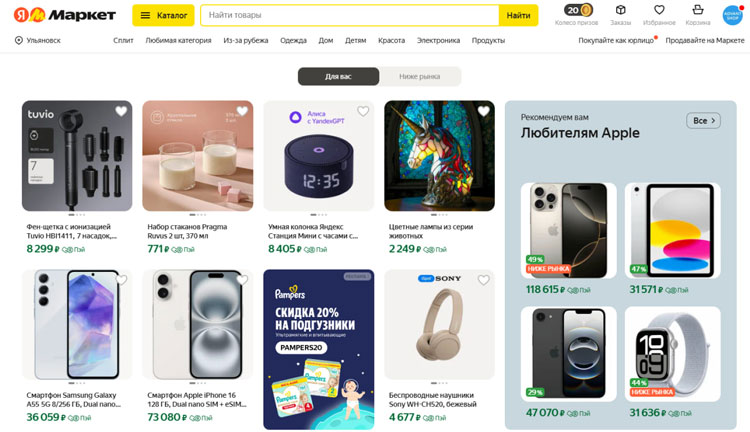Open the Избранное heart icon in header

point(659,10)
